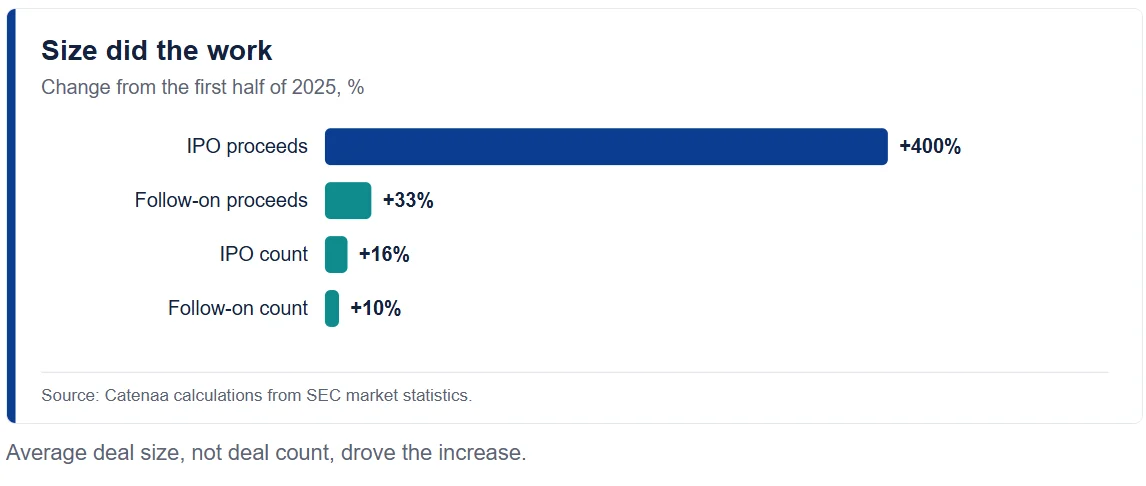Click the +33% value label
Image resolution: width=1146 pixels, height=486 pixels.
(408, 200)
